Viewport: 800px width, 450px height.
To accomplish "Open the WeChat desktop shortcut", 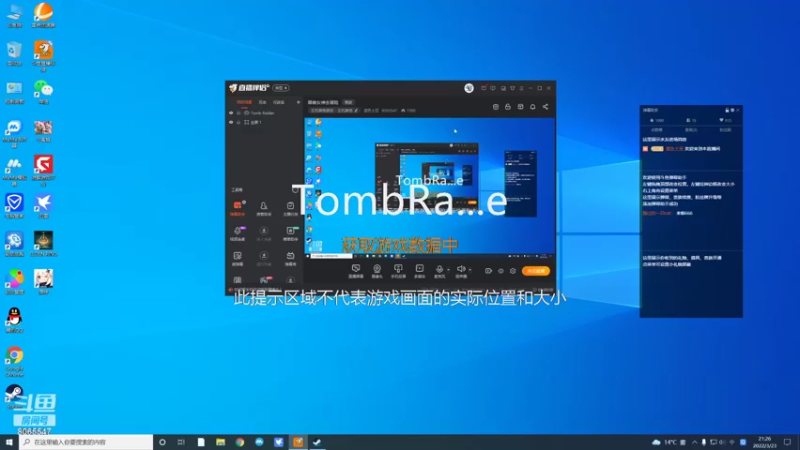I will (43, 92).
